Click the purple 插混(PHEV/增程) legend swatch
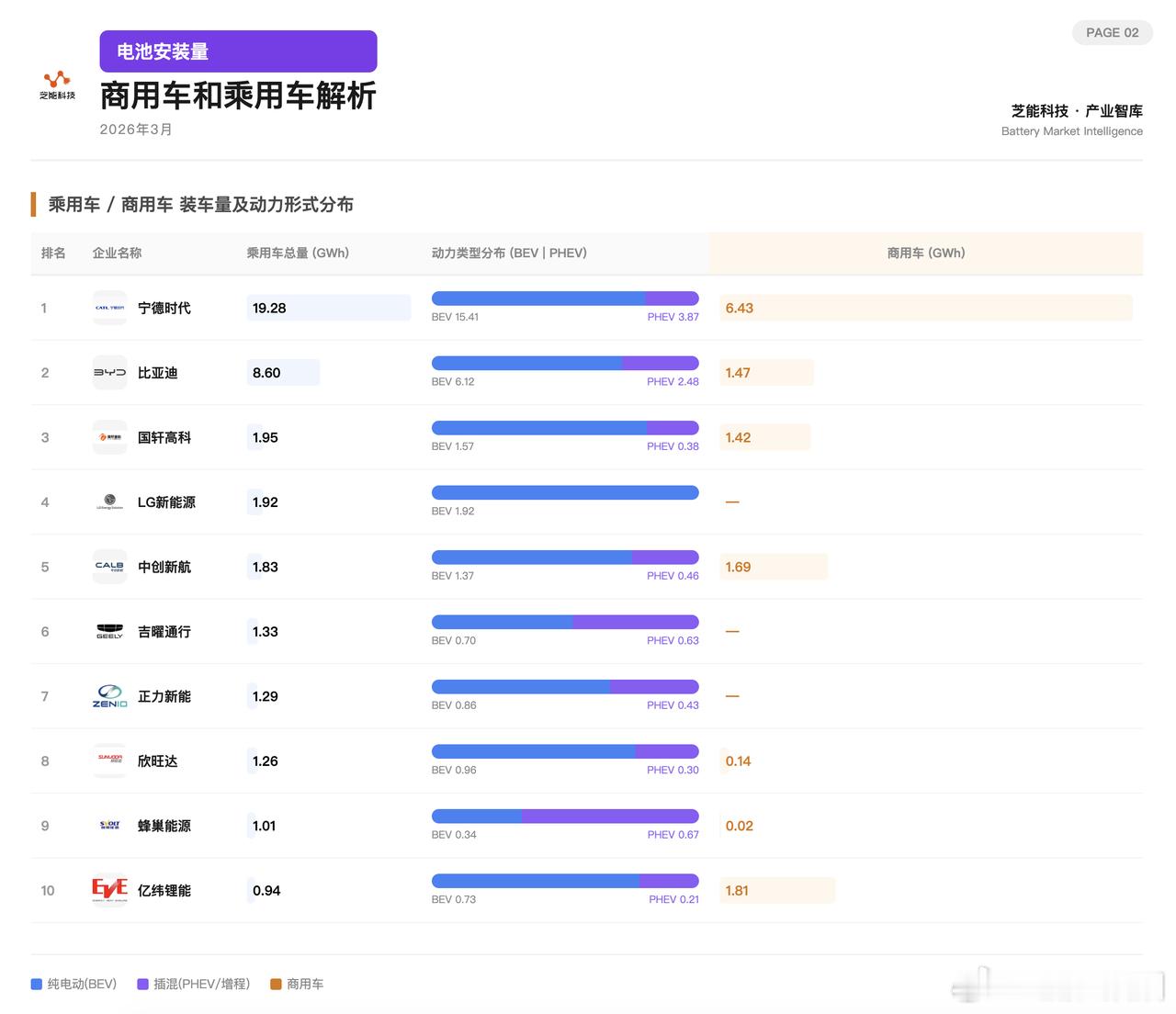1176x1014 pixels. [142, 984]
